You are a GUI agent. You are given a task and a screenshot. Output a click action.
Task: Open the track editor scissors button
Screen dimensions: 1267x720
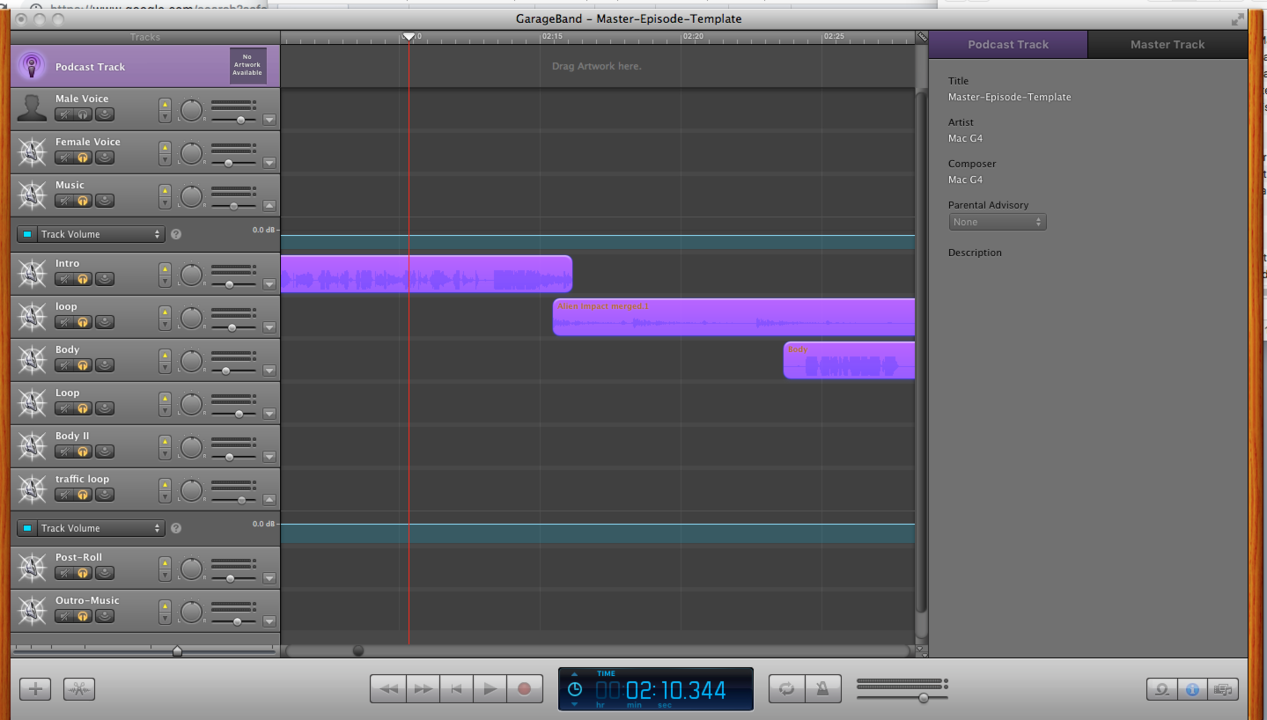79,688
